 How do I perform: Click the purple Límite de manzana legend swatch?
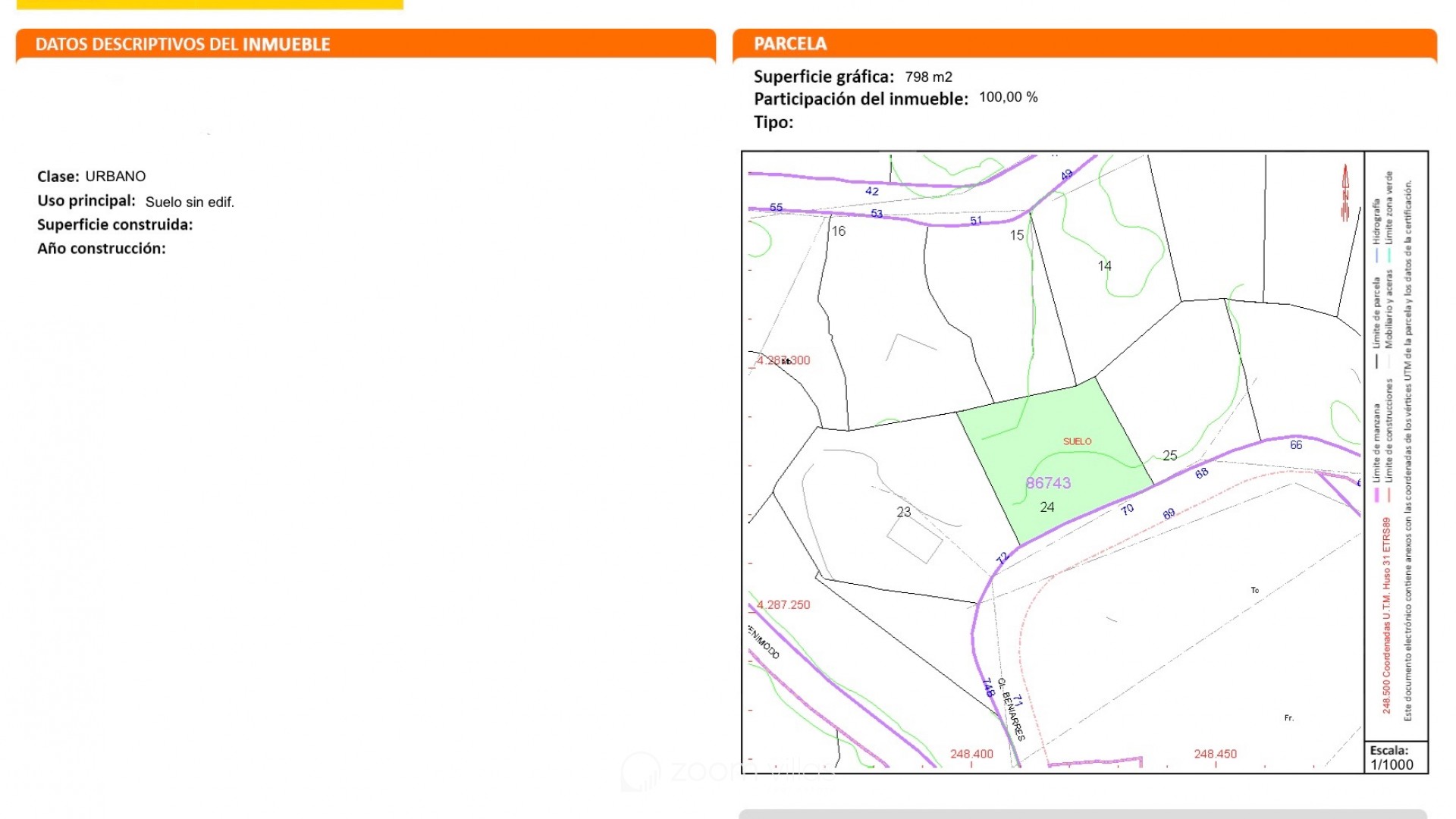click(1376, 494)
